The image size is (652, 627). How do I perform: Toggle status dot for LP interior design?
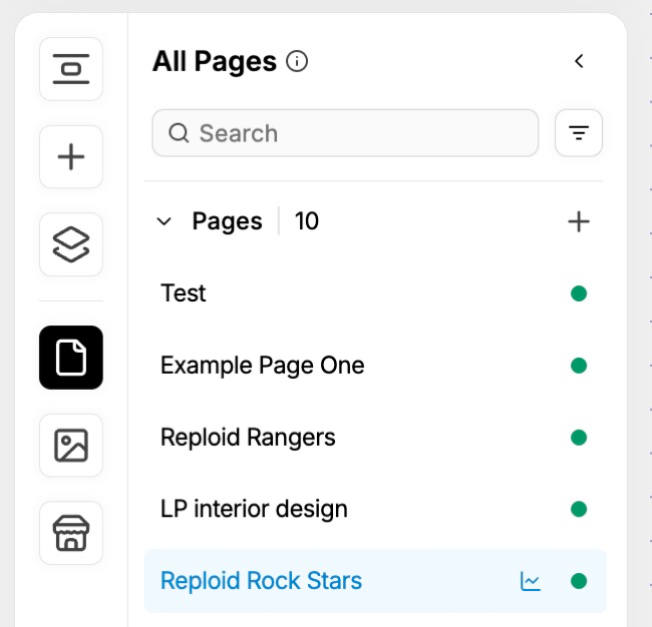[x=578, y=509]
